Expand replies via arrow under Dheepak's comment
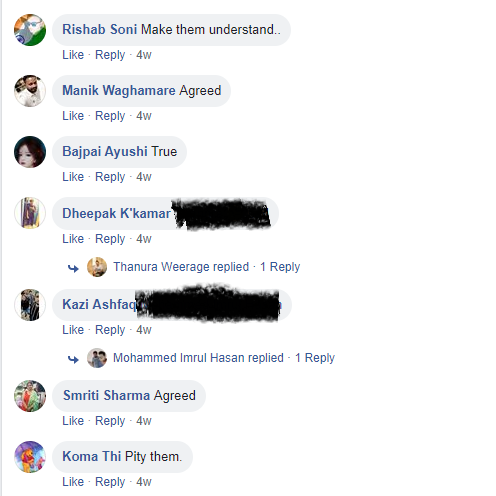Screen dimensions: 496x496 tap(73, 268)
